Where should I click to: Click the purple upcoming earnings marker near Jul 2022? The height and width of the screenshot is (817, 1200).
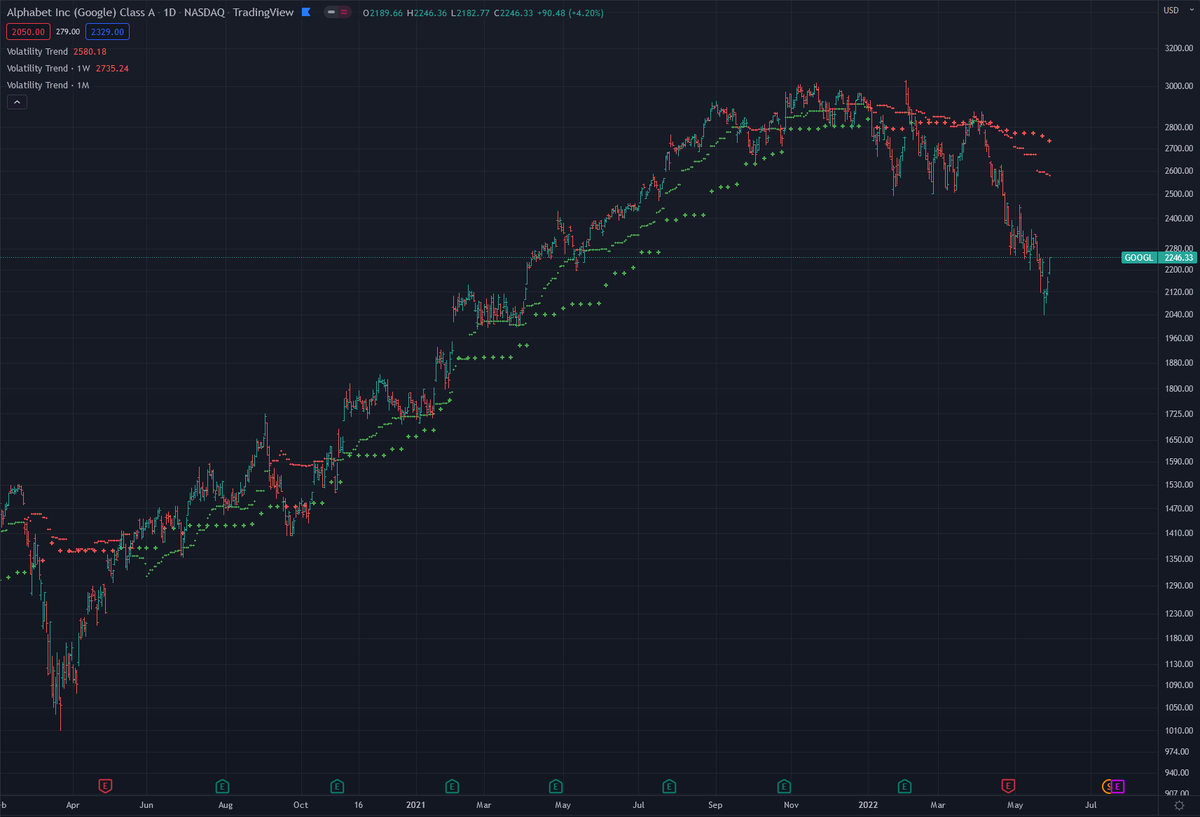pyautogui.click(x=1118, y=785)
